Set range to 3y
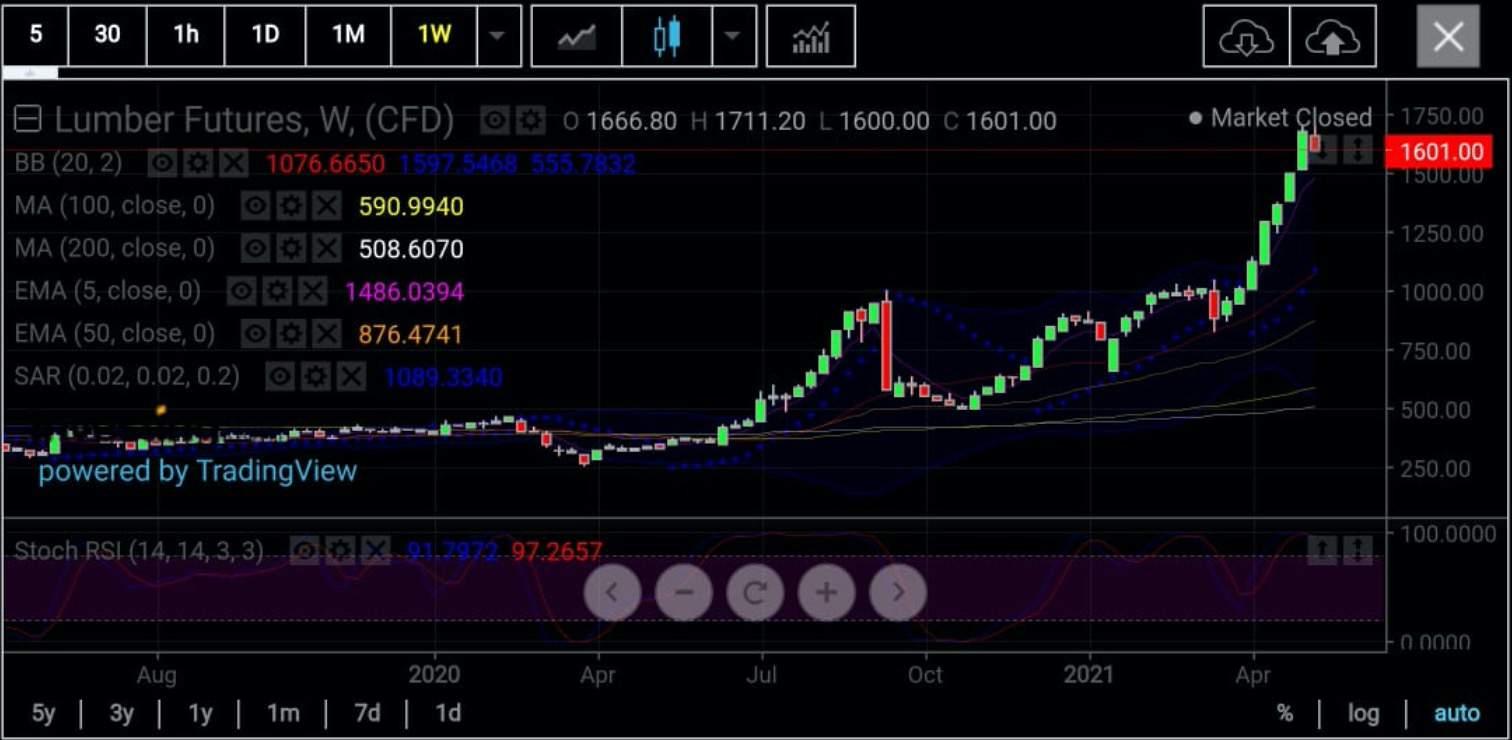This screenshot has width=1512, height=740. (x=121, y=713)
